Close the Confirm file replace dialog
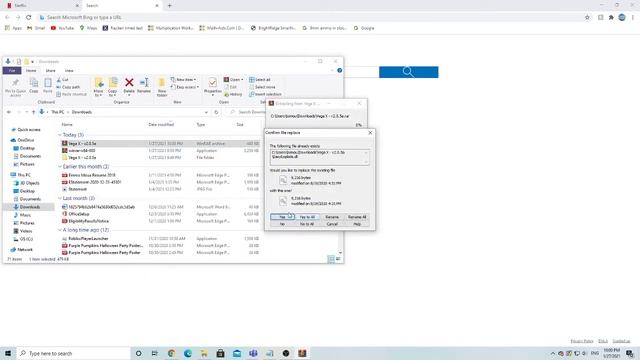The width and height of the screenshot is (640, 360). (x=370, y=133)
